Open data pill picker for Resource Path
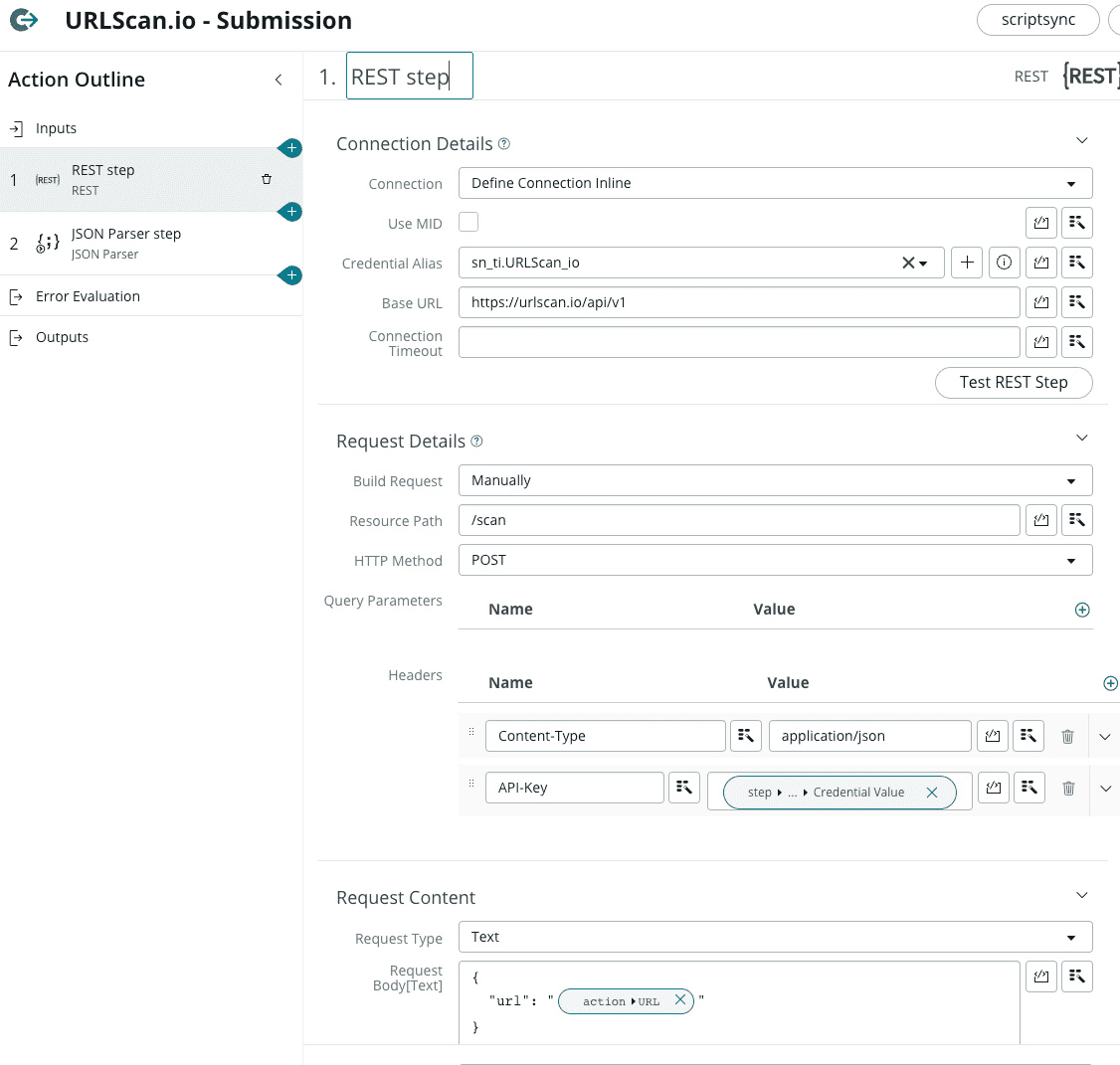Screen dimensions: 1120x1065 [1077, 520]
